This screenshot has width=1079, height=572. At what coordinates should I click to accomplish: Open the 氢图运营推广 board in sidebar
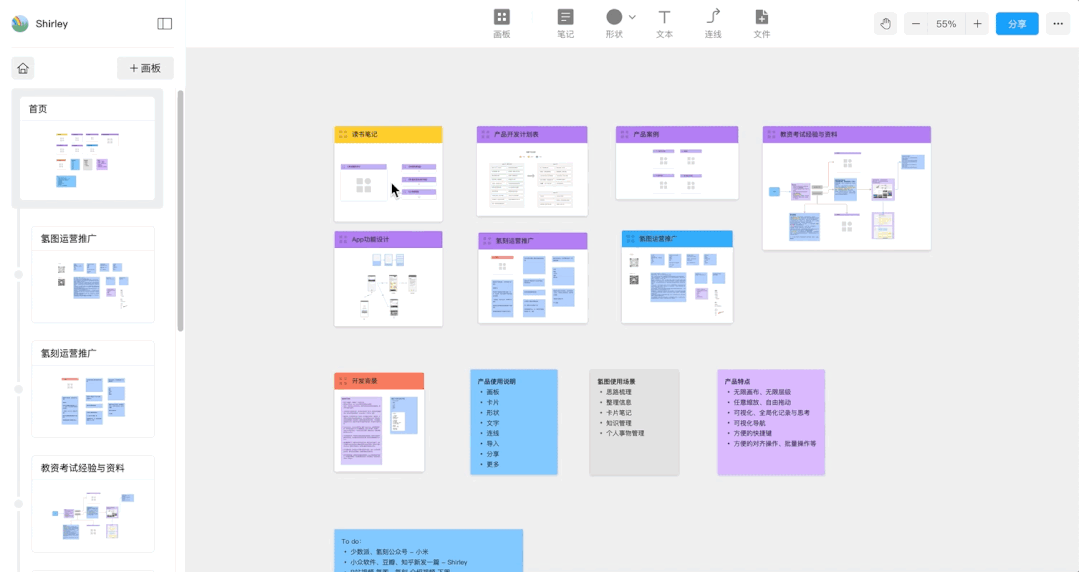(93, 274)
